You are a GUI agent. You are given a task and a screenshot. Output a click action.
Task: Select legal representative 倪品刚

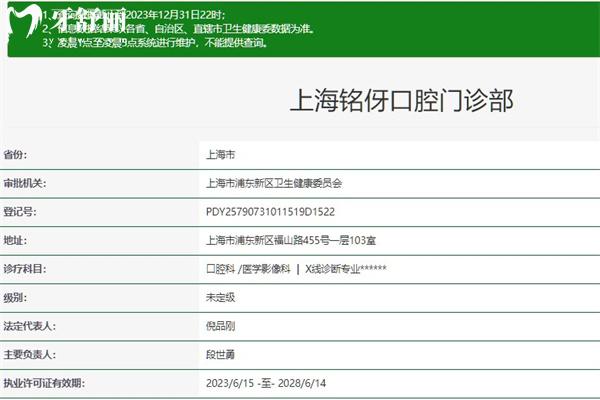(x=220, y=326)
